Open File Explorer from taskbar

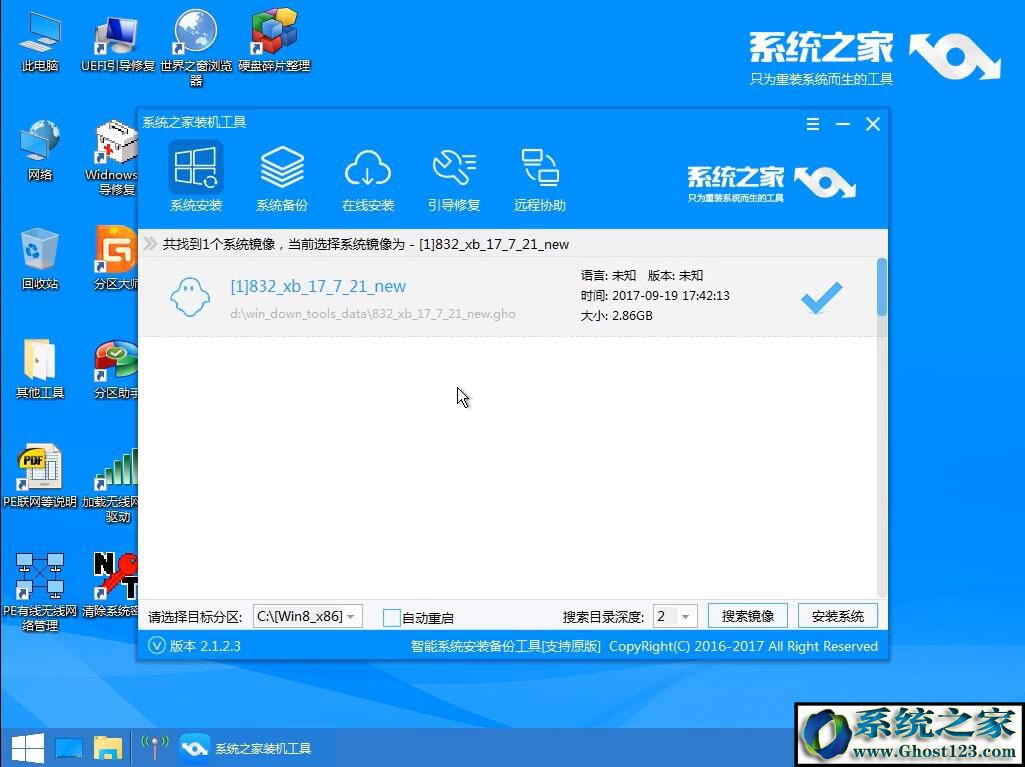(108, 748)
